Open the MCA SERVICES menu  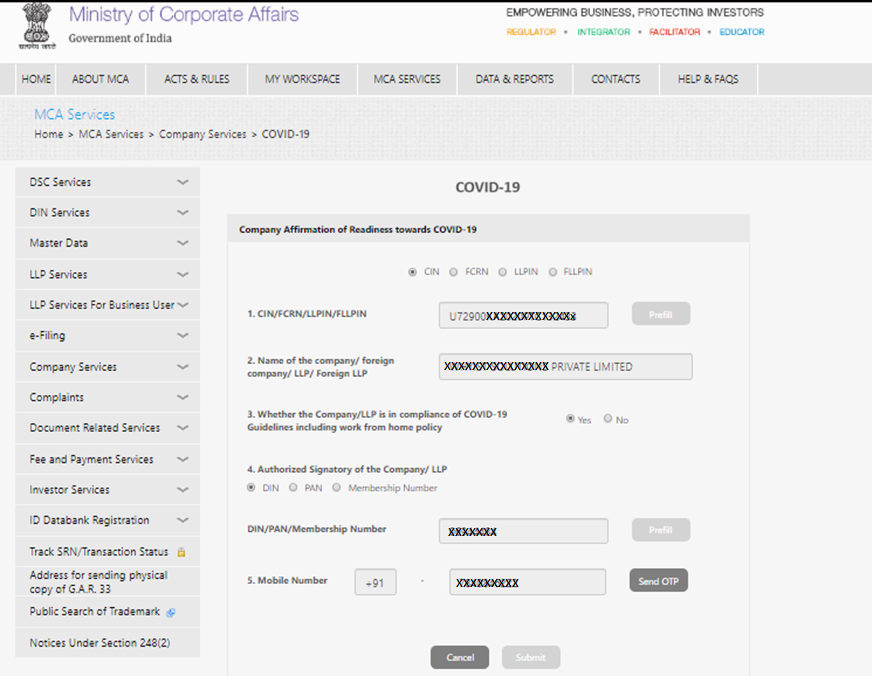(407, 79)
